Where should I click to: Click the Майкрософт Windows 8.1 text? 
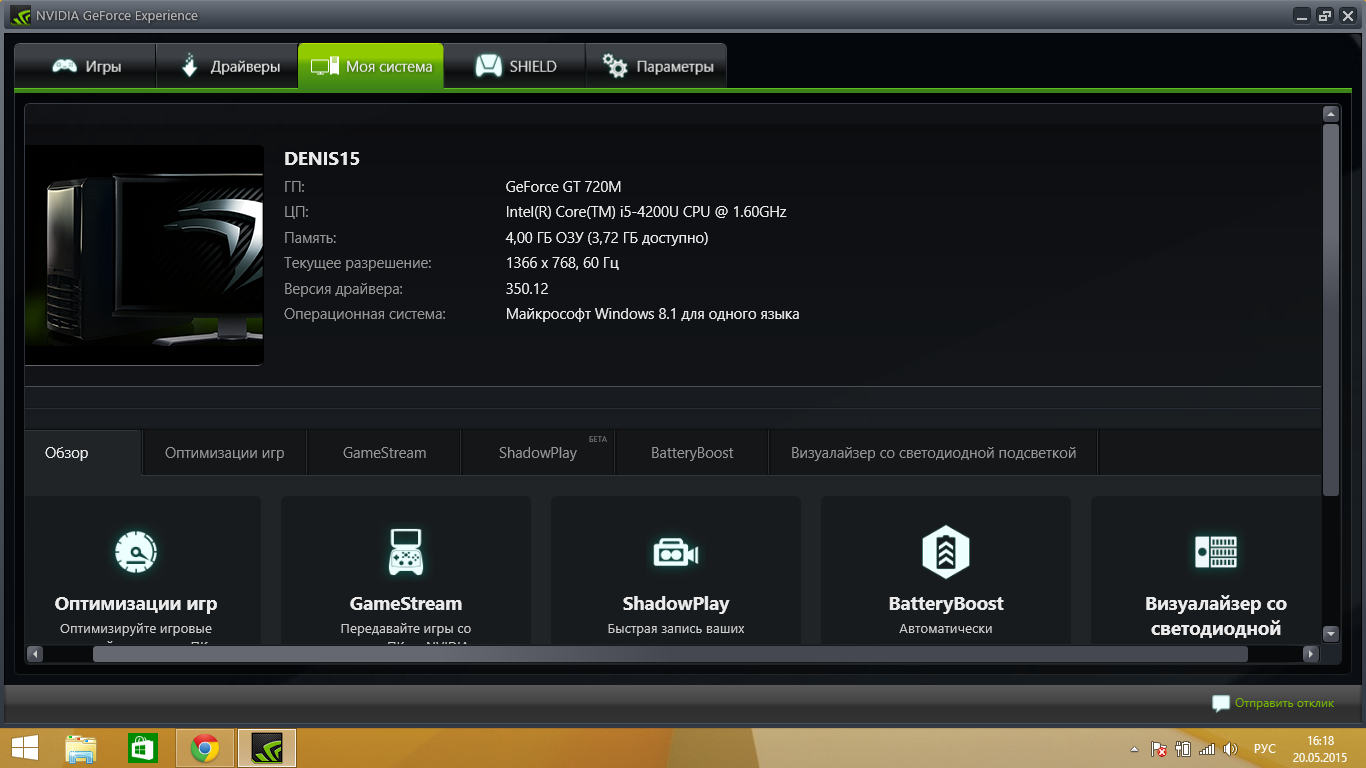[652, 314]
